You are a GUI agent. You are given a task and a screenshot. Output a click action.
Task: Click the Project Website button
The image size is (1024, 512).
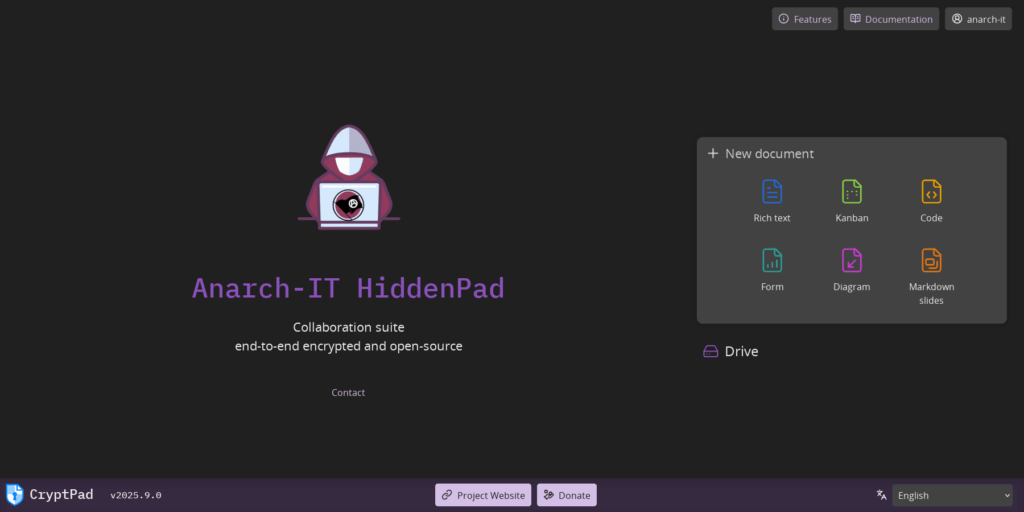coord(483,495)
